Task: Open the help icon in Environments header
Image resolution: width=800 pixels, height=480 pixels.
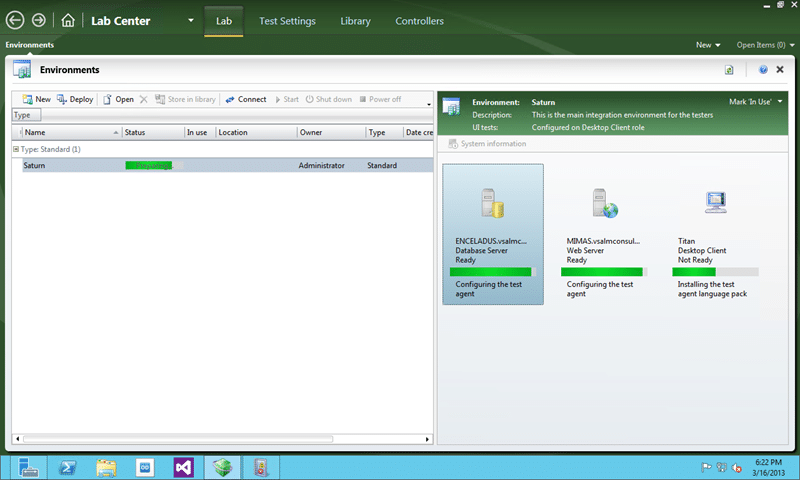Action: (x=763, y=70)
